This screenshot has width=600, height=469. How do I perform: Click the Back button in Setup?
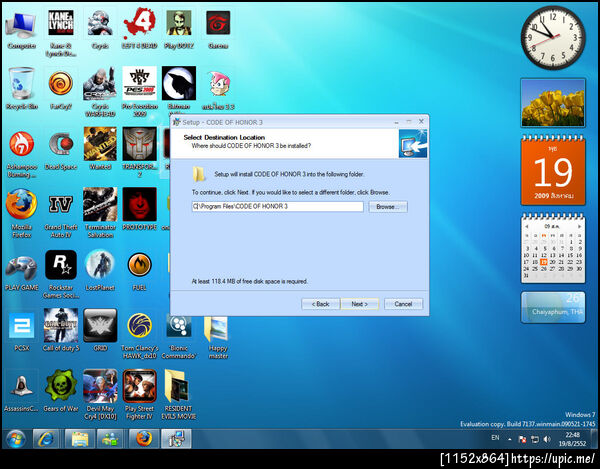pyautogui.click(x=321, y=304)
